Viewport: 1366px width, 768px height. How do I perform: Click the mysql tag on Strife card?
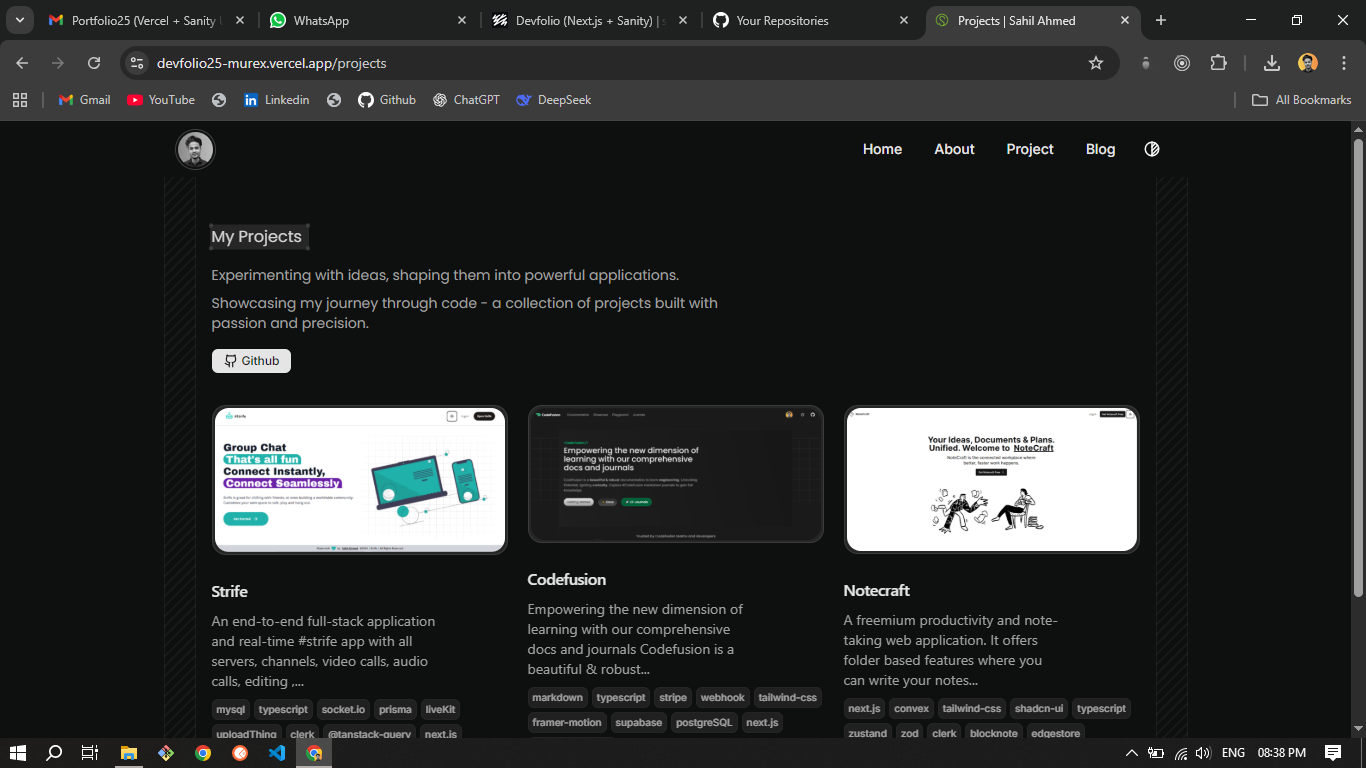pyautogui.click(x=231, y=709)
